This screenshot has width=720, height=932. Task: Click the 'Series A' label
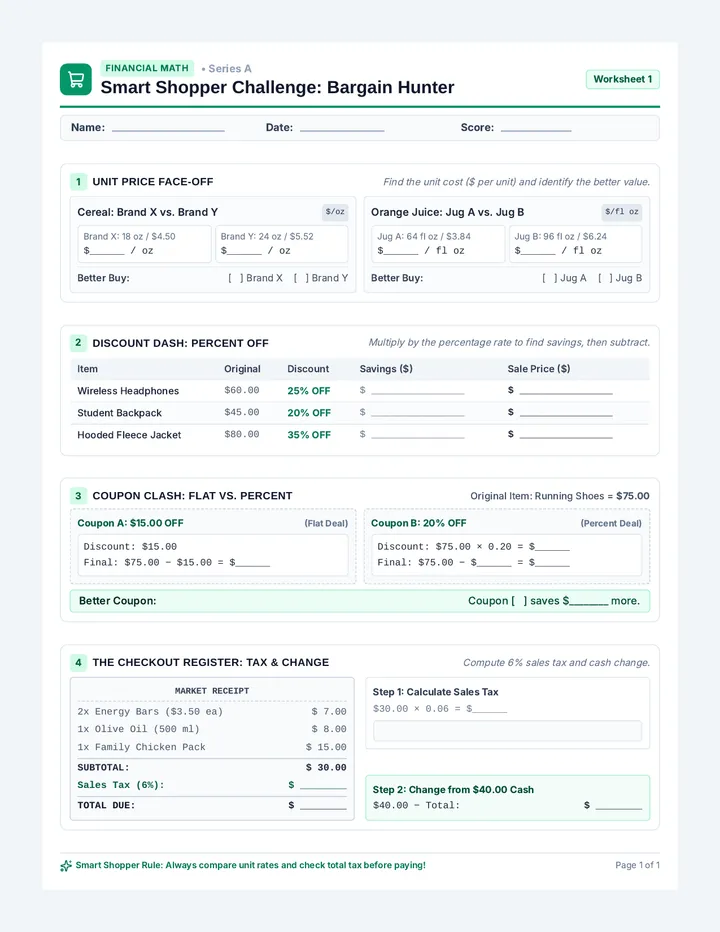coord(229,68)
